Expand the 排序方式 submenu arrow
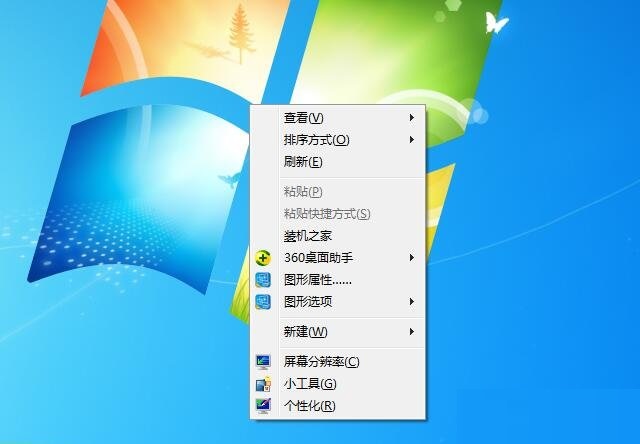 click(x=412, y=140)
